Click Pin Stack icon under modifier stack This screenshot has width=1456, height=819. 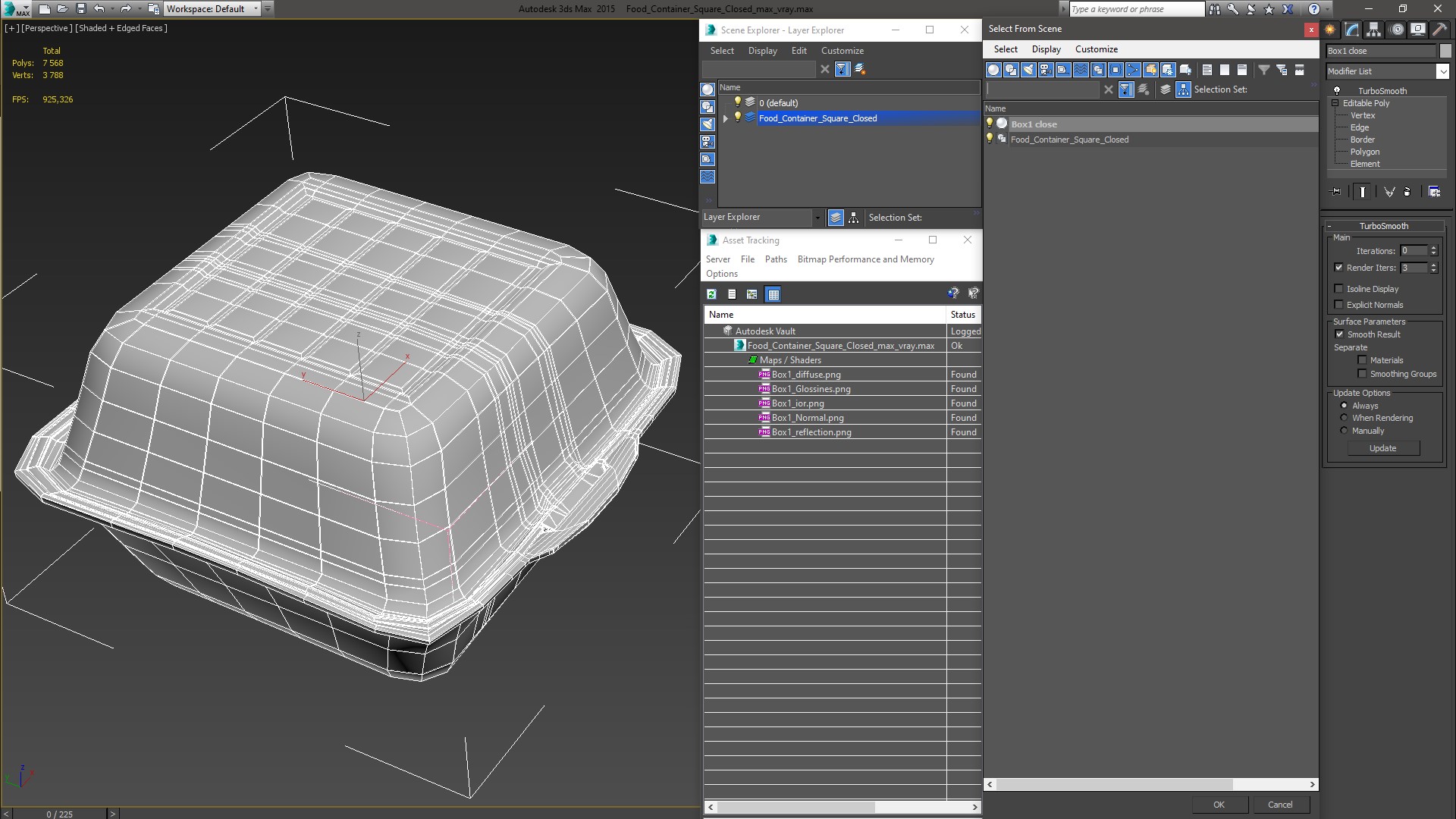click(1336, 192)
